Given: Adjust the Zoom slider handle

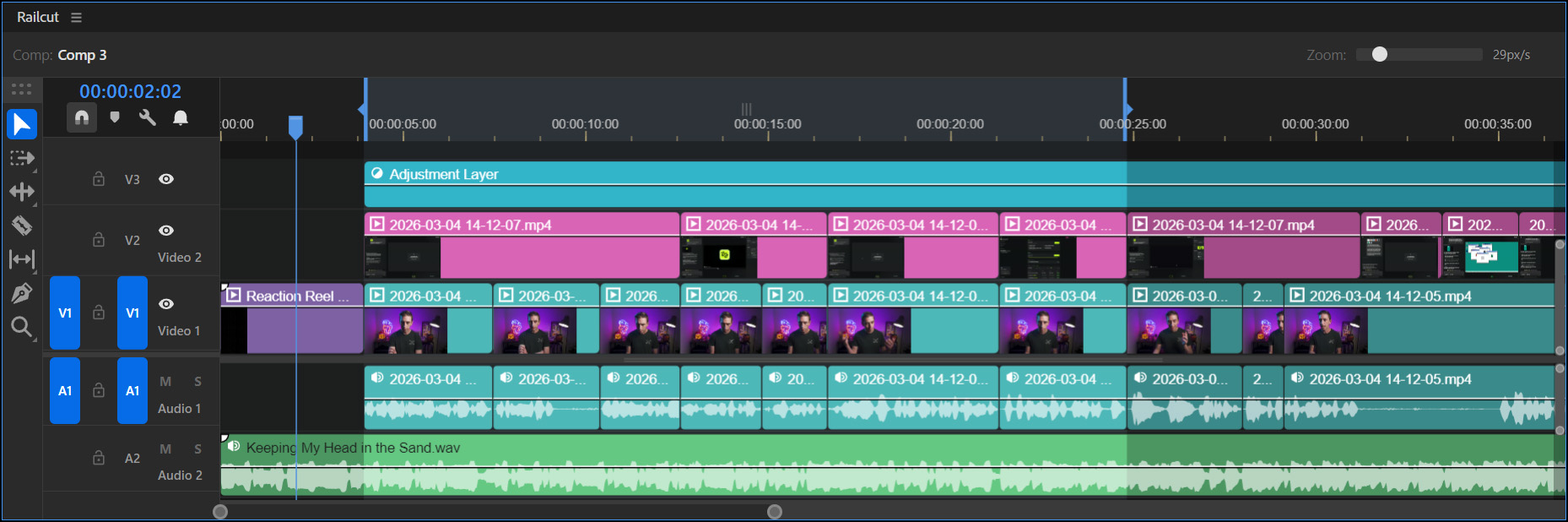Looking at the screenshot, I should [x=1380, y=54].
